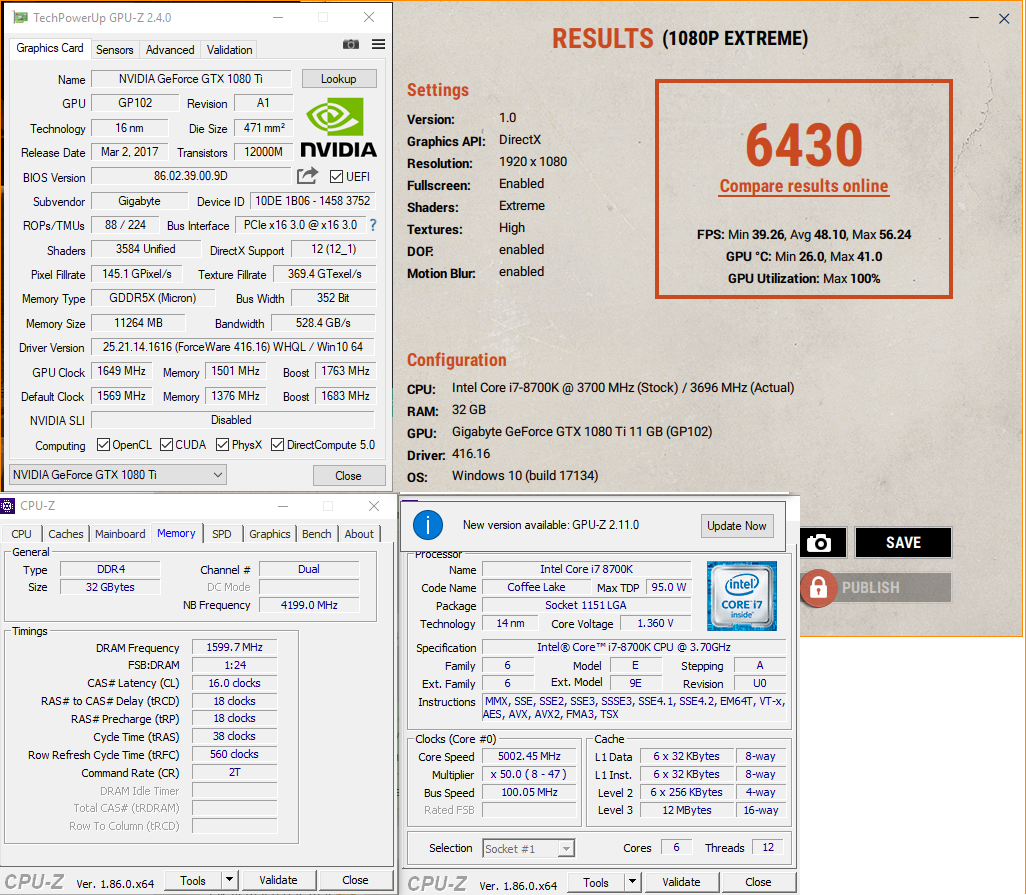
Task: Click the 6430 benchmark score
Action: (x=804, y=145)
